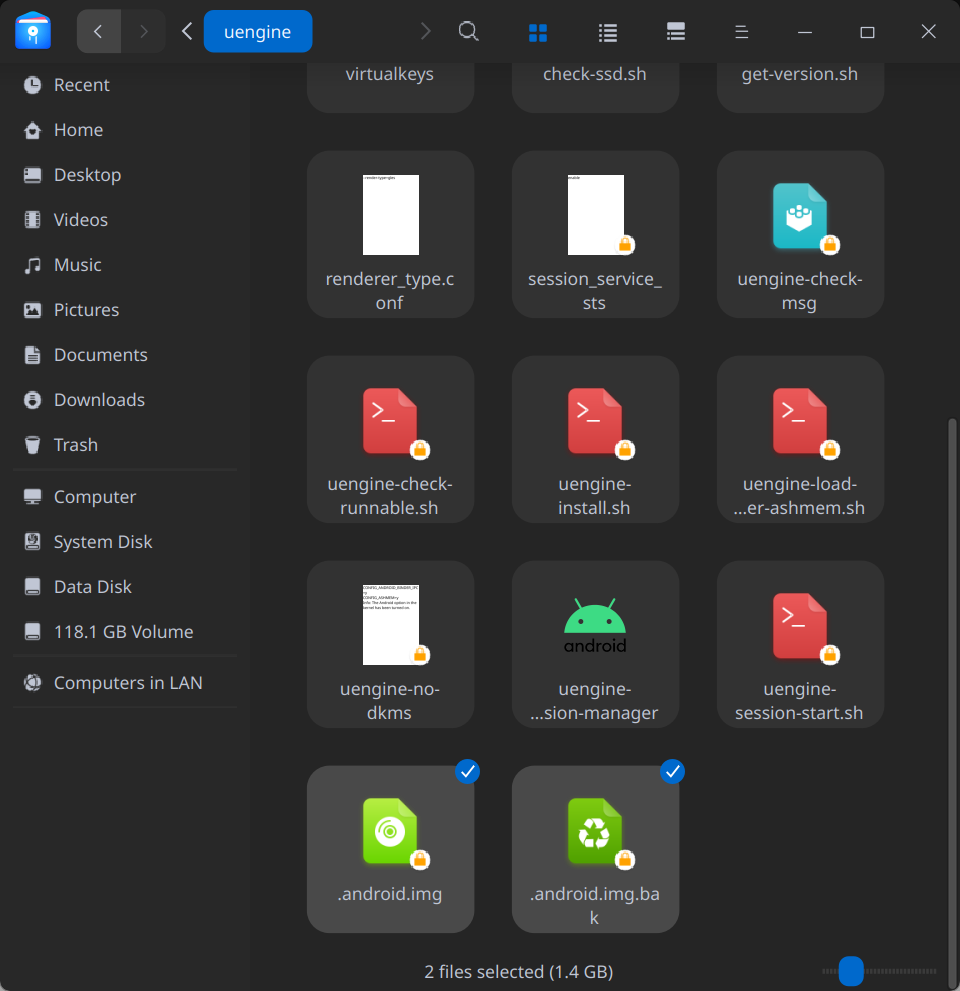Select the uengine-install.sh script
960x991 pixels.
pyautogui.click(x=595, y=439)
